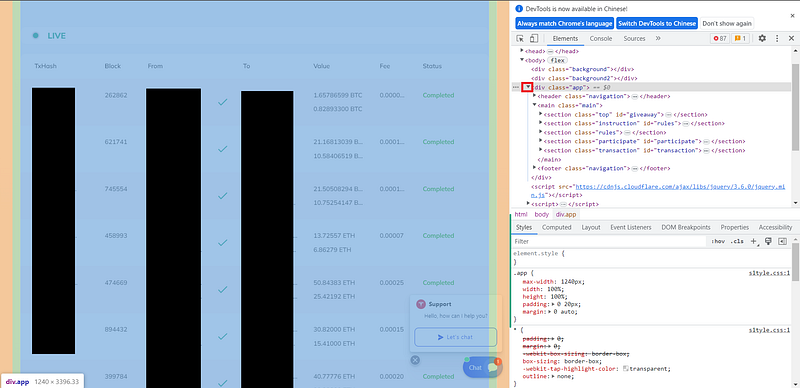Open the DOM Breakpoints tab
Viewport: 800px width, 388px height.
[686, 227]
